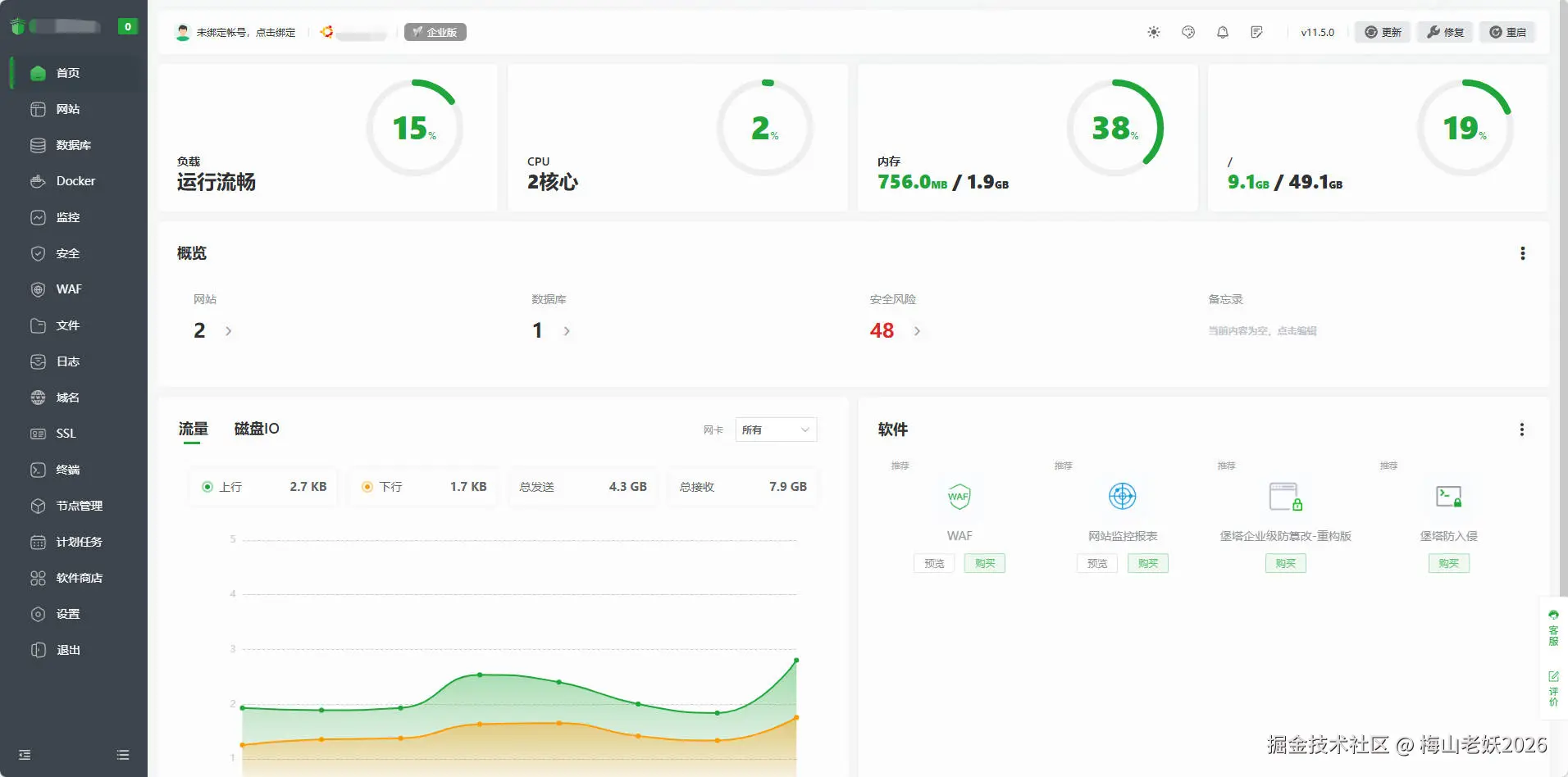Image resolution: width=1568 pixels, height=777 pixels.
Task: Open the 软件 panel three-dot menu
Action: pyautogui.click(x=1522, y=429)
